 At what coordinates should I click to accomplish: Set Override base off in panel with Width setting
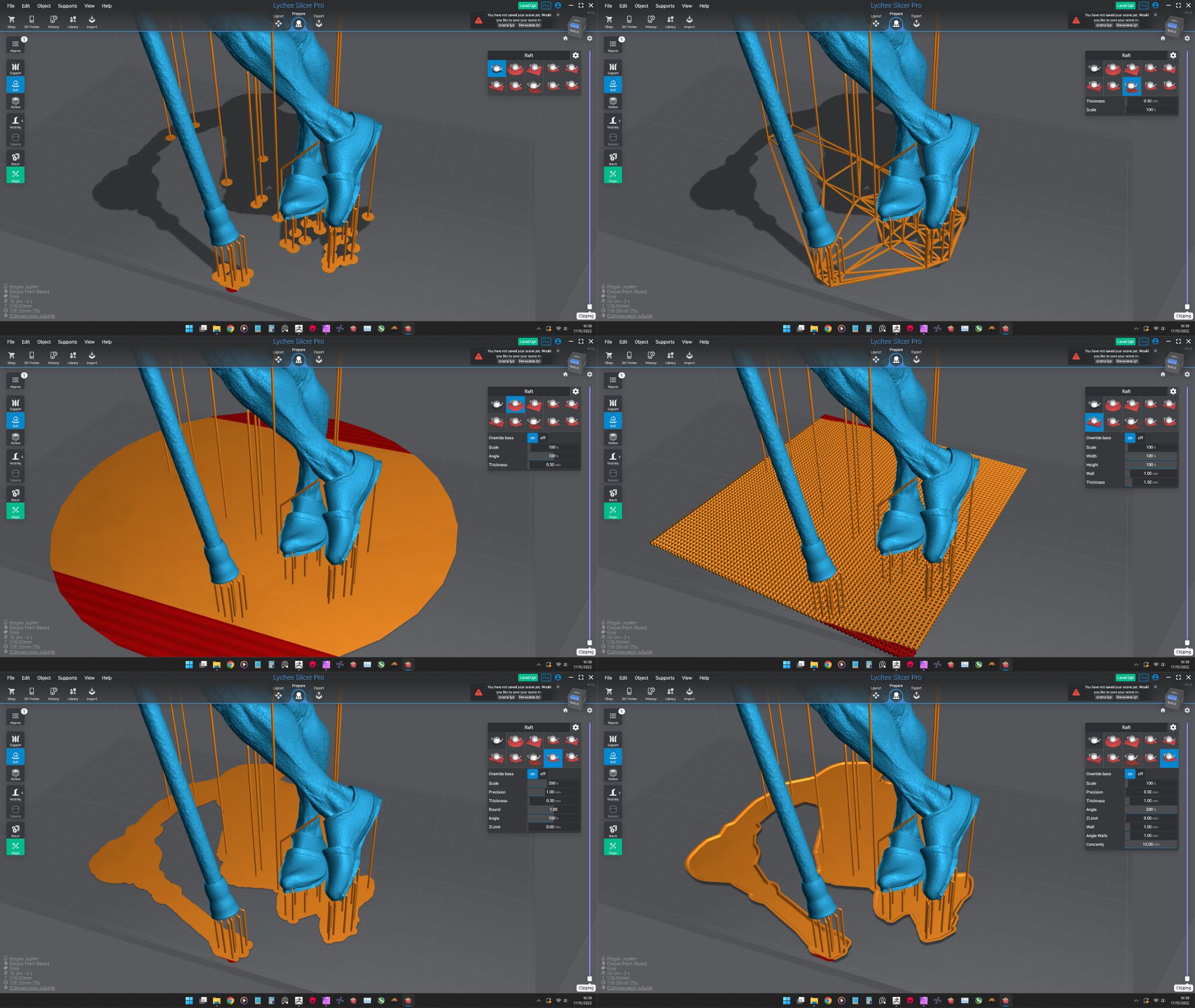[1140, 438]
